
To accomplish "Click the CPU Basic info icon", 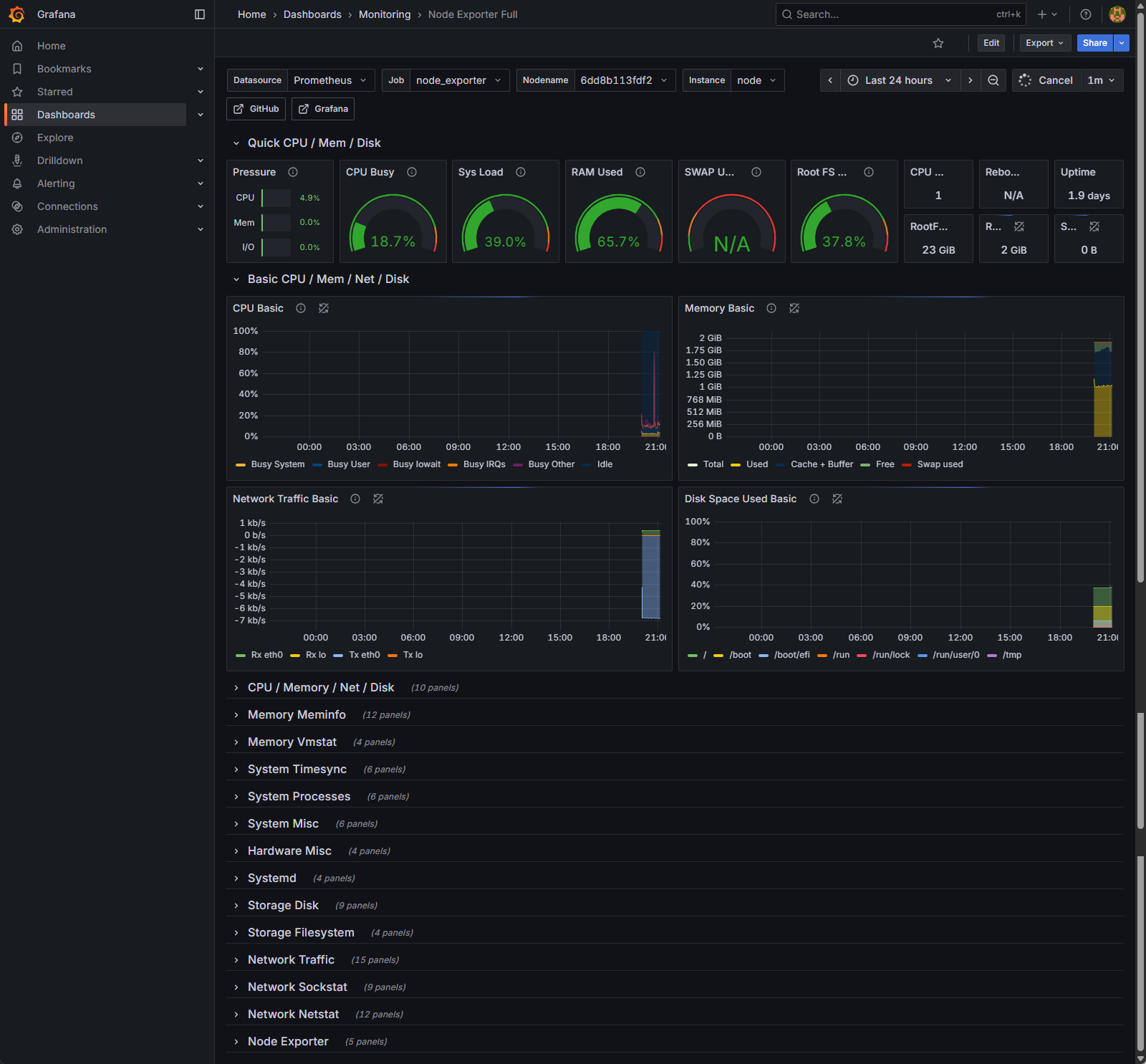I will (x=301, y=308).
